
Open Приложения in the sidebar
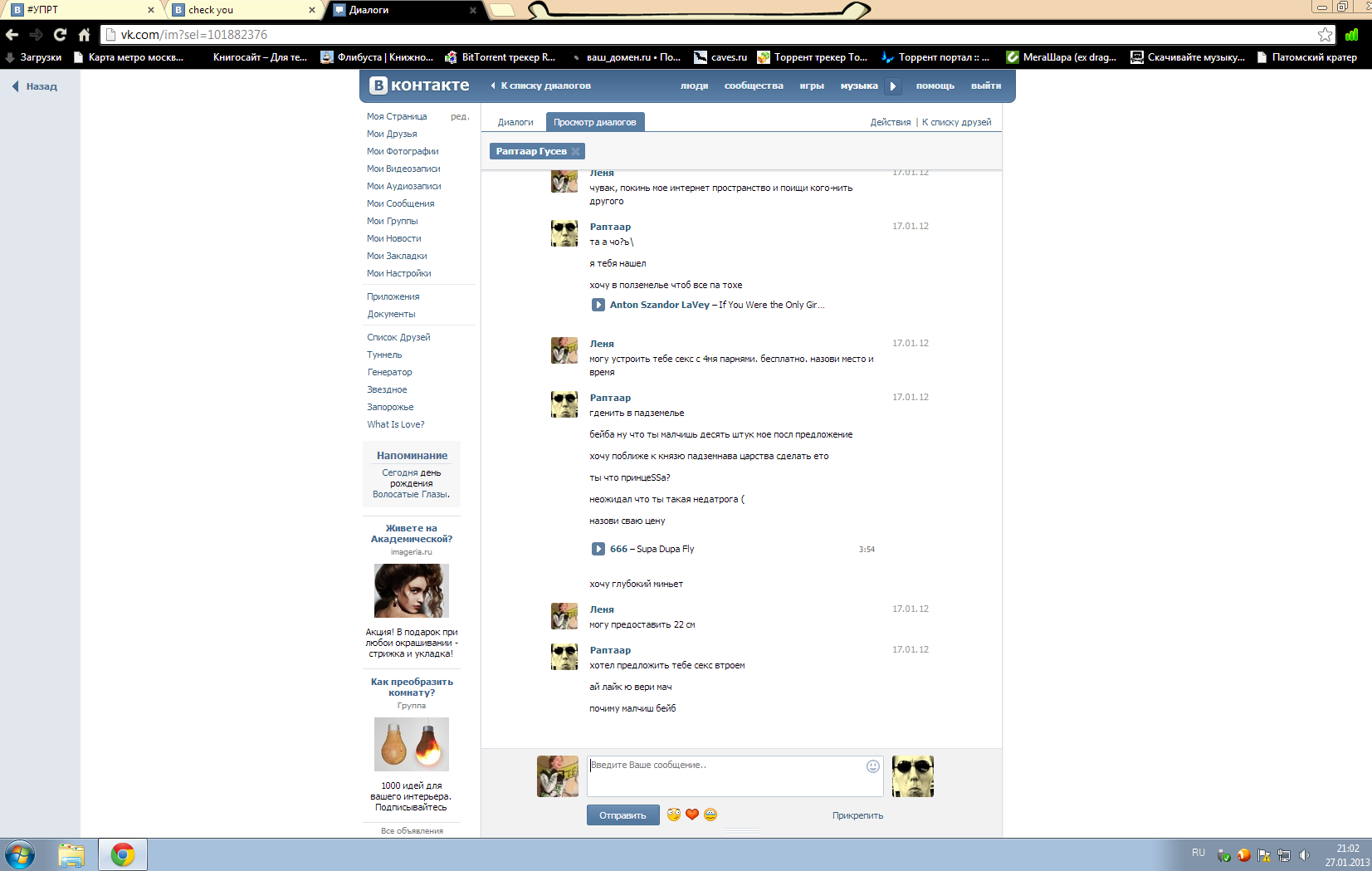[x=393, y=296]
